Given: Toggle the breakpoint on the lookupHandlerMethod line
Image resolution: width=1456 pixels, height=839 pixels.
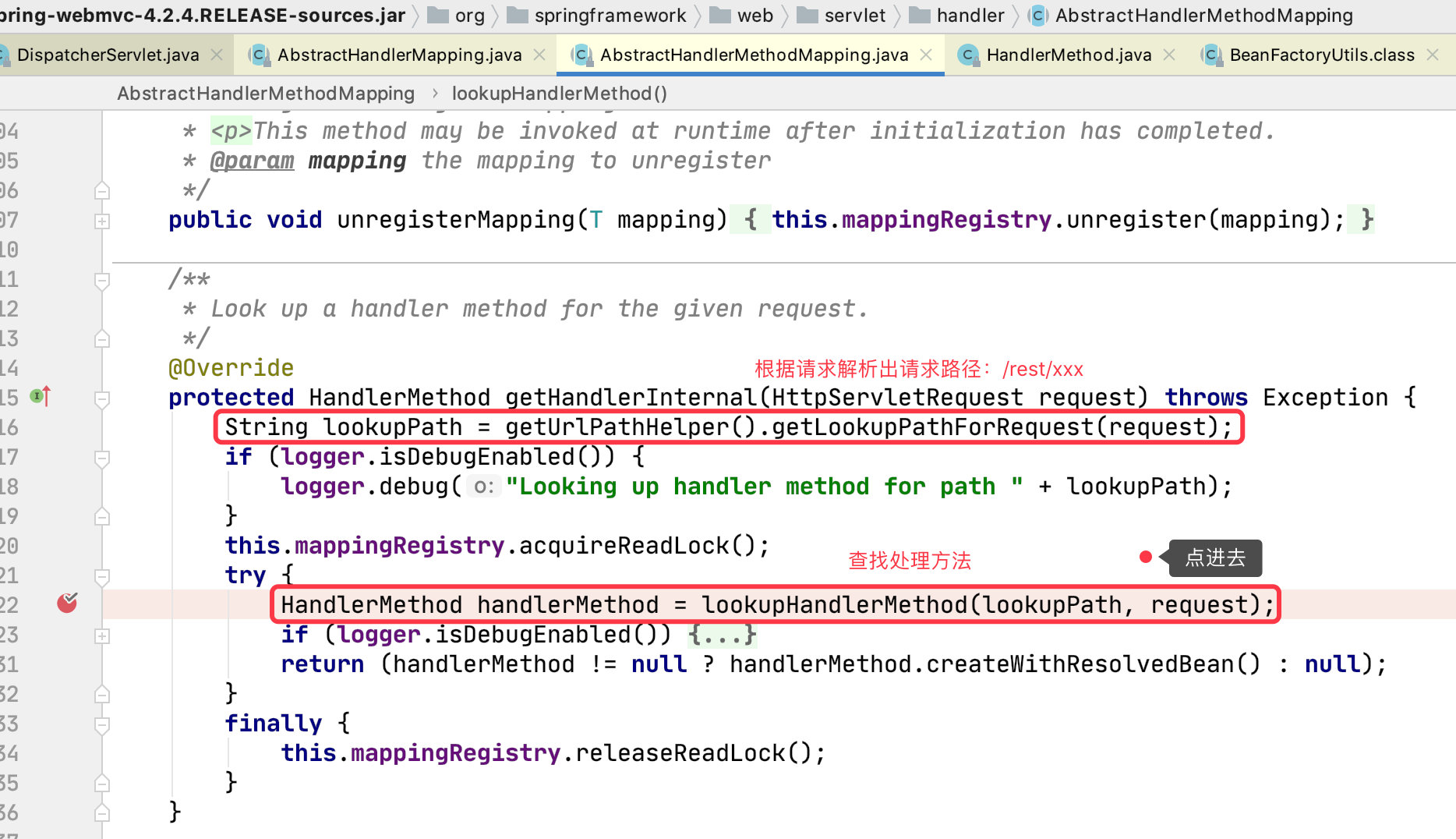Looking at the screenshot, I should point(67,603).
